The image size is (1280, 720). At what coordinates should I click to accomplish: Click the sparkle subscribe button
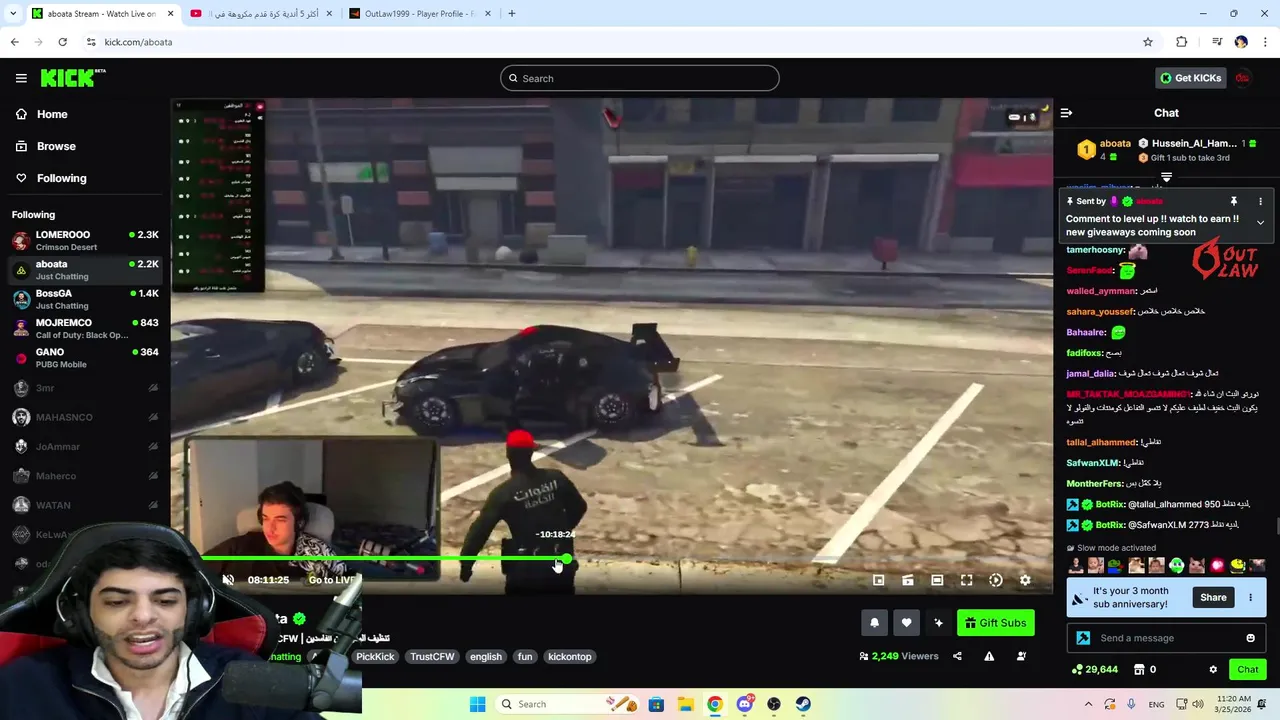[938, 623]
